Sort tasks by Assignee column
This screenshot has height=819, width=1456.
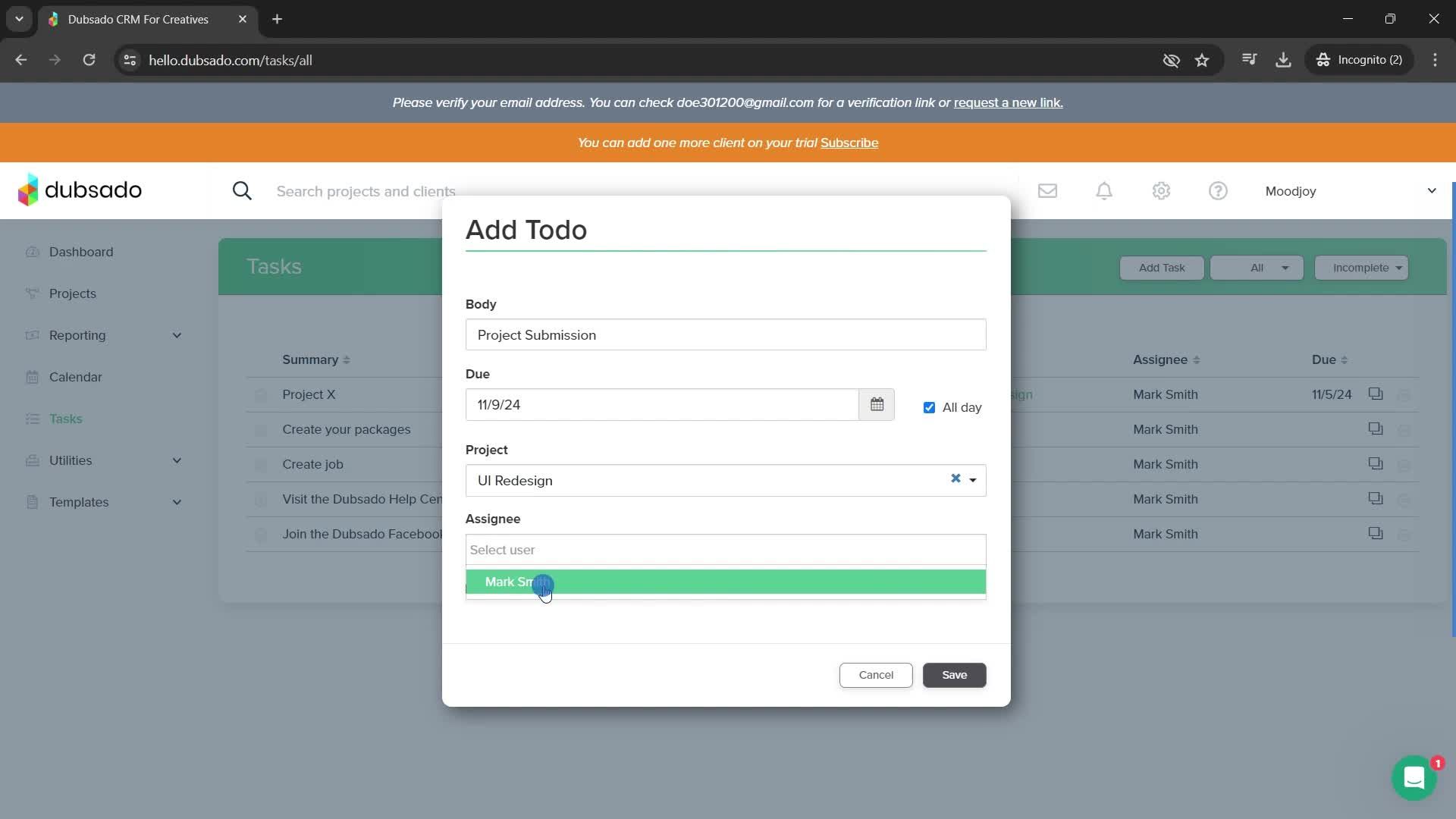(x=1166, y=359)
